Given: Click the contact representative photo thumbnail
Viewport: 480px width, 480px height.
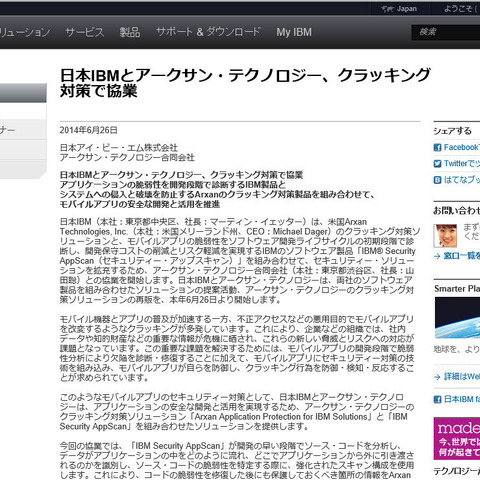Looking at the screenshot, I should tap(445, 236).
